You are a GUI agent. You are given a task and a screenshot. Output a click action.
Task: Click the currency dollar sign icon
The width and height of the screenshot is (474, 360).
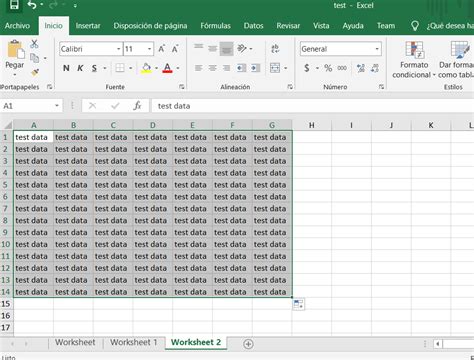(307, 68)
